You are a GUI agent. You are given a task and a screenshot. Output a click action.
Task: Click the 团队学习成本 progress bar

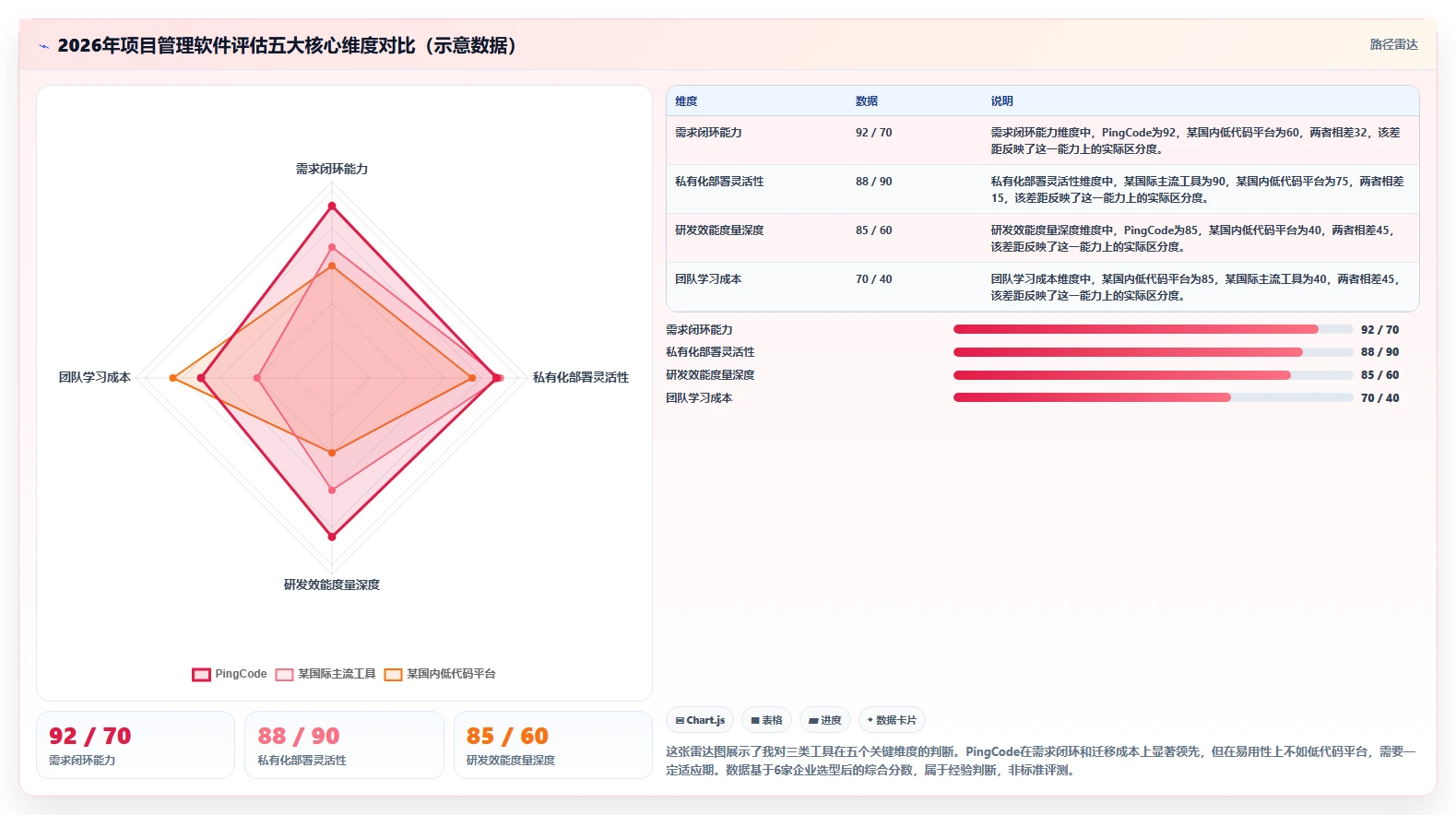tap(1153, 397)
